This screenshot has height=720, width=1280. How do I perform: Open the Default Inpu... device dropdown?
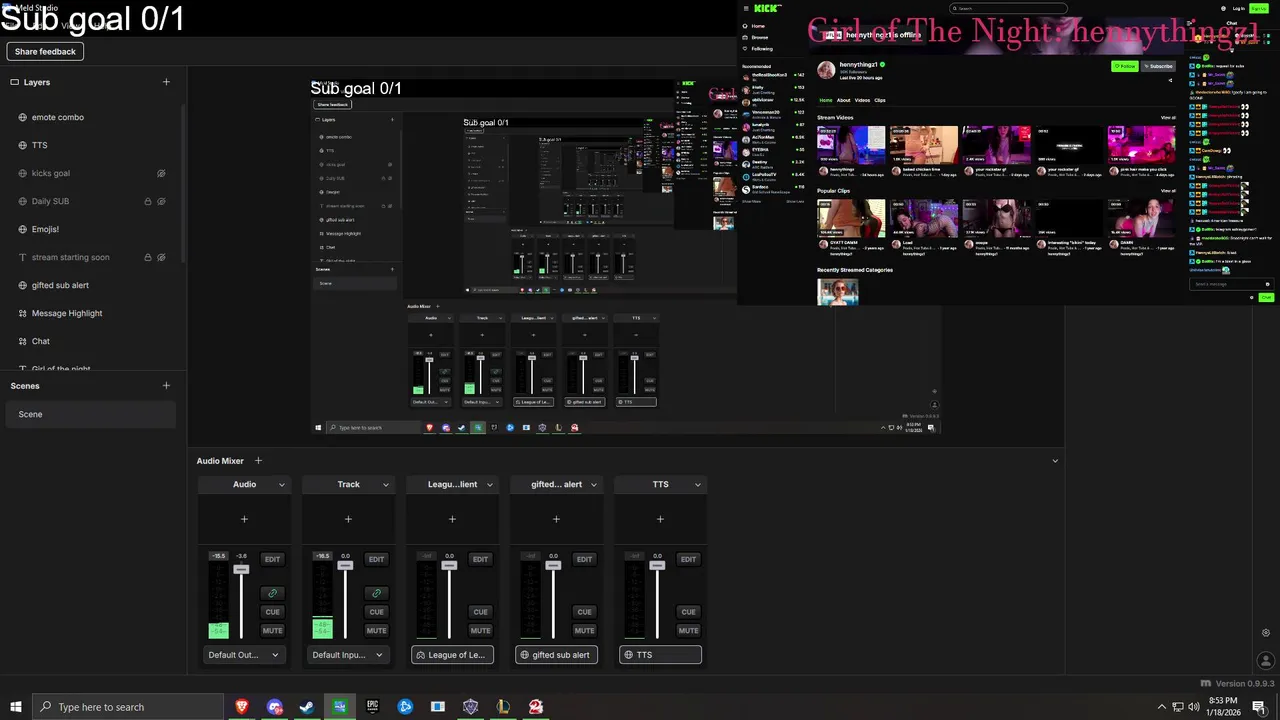(x=348, y=655)
